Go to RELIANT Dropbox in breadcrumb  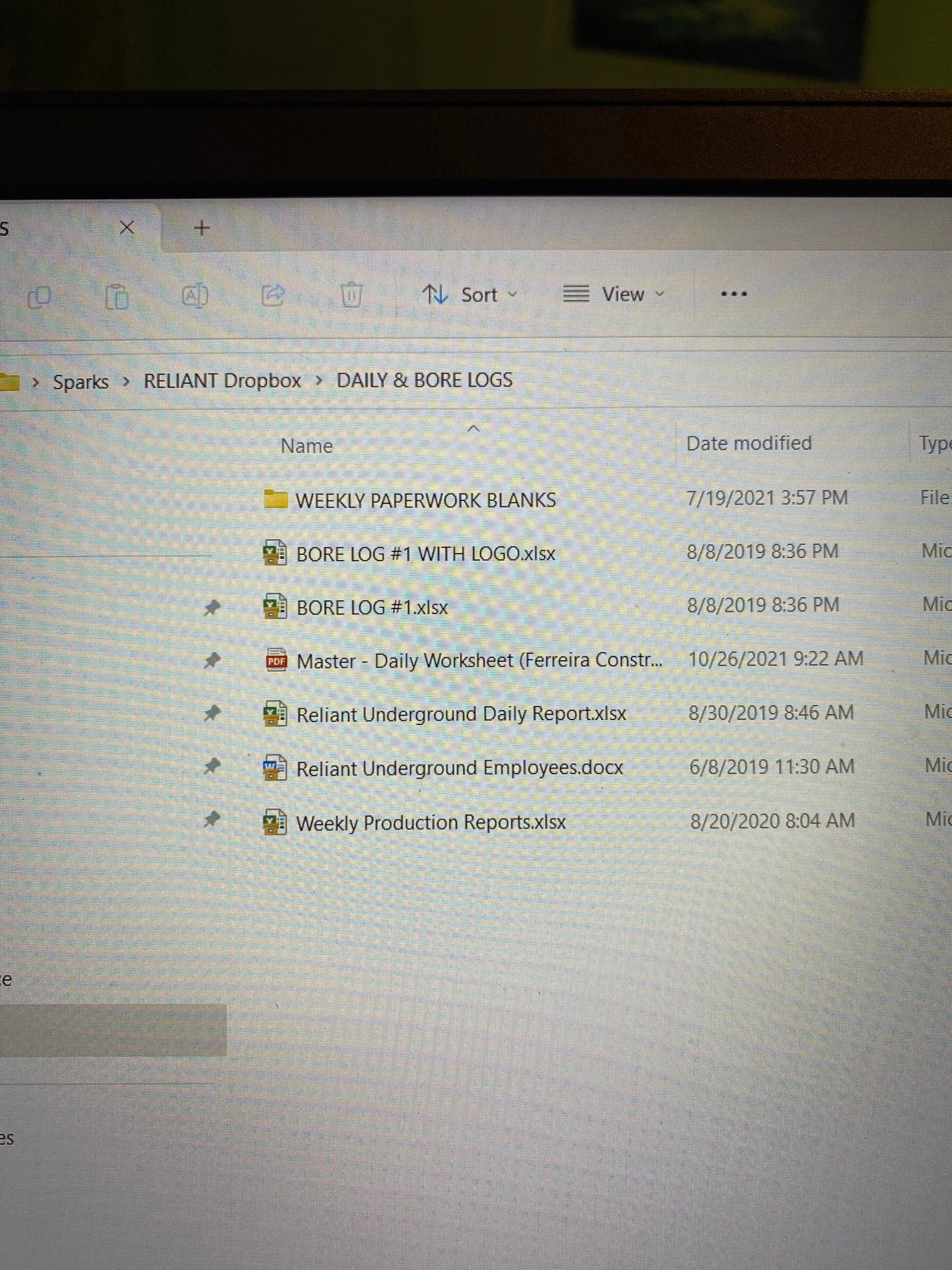pos(222,381)
